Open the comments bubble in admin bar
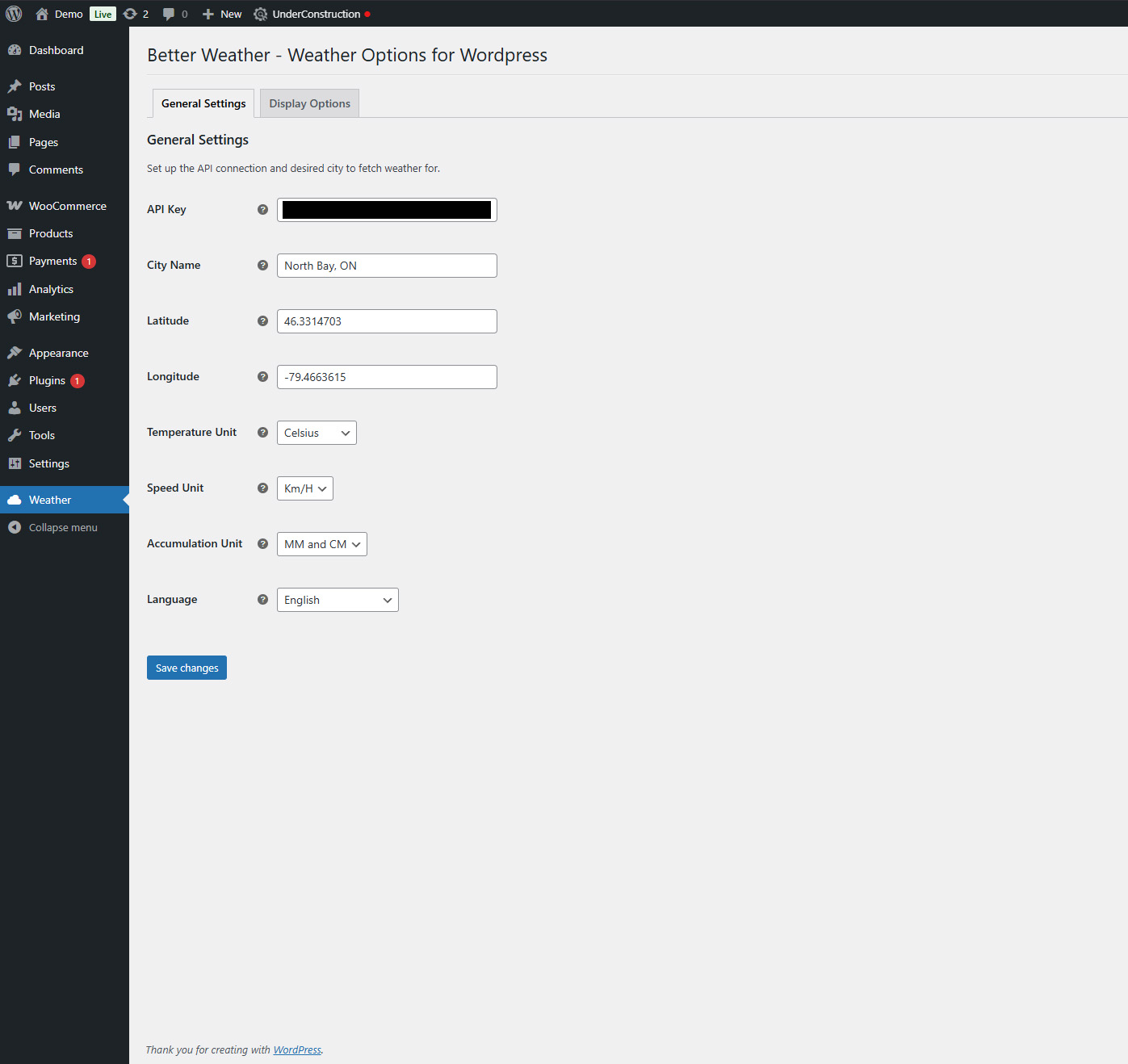The image size is (1128, 1064). pos(169,14)
